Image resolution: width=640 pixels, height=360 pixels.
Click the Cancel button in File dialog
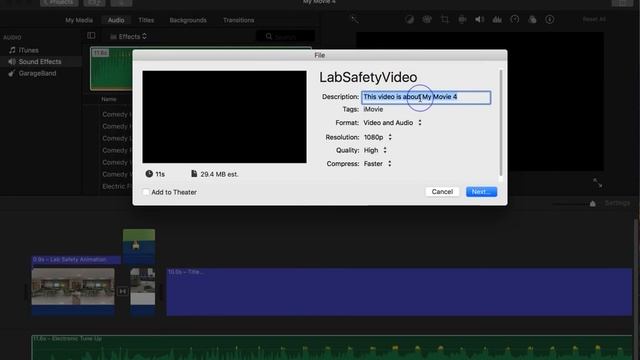tap(442, 192)
